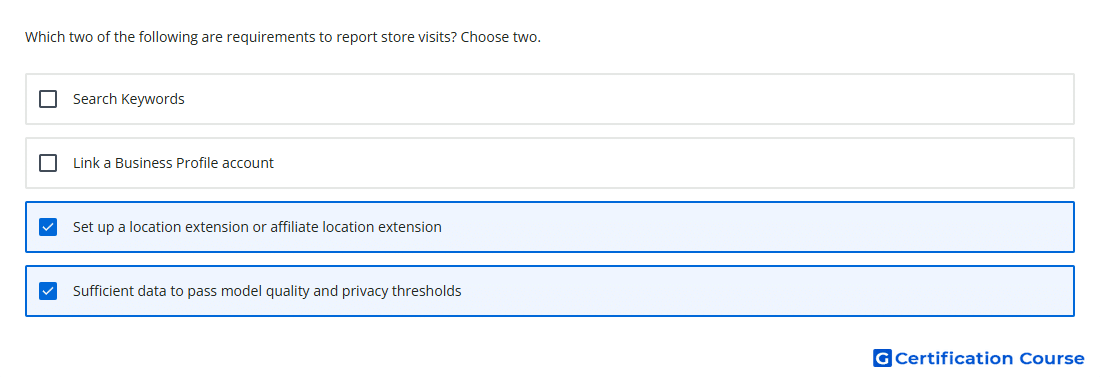The height and width of the screenshot is (377, 1100).
Task: Uncheck the location extension checkbox
Action: click(48, 227)
